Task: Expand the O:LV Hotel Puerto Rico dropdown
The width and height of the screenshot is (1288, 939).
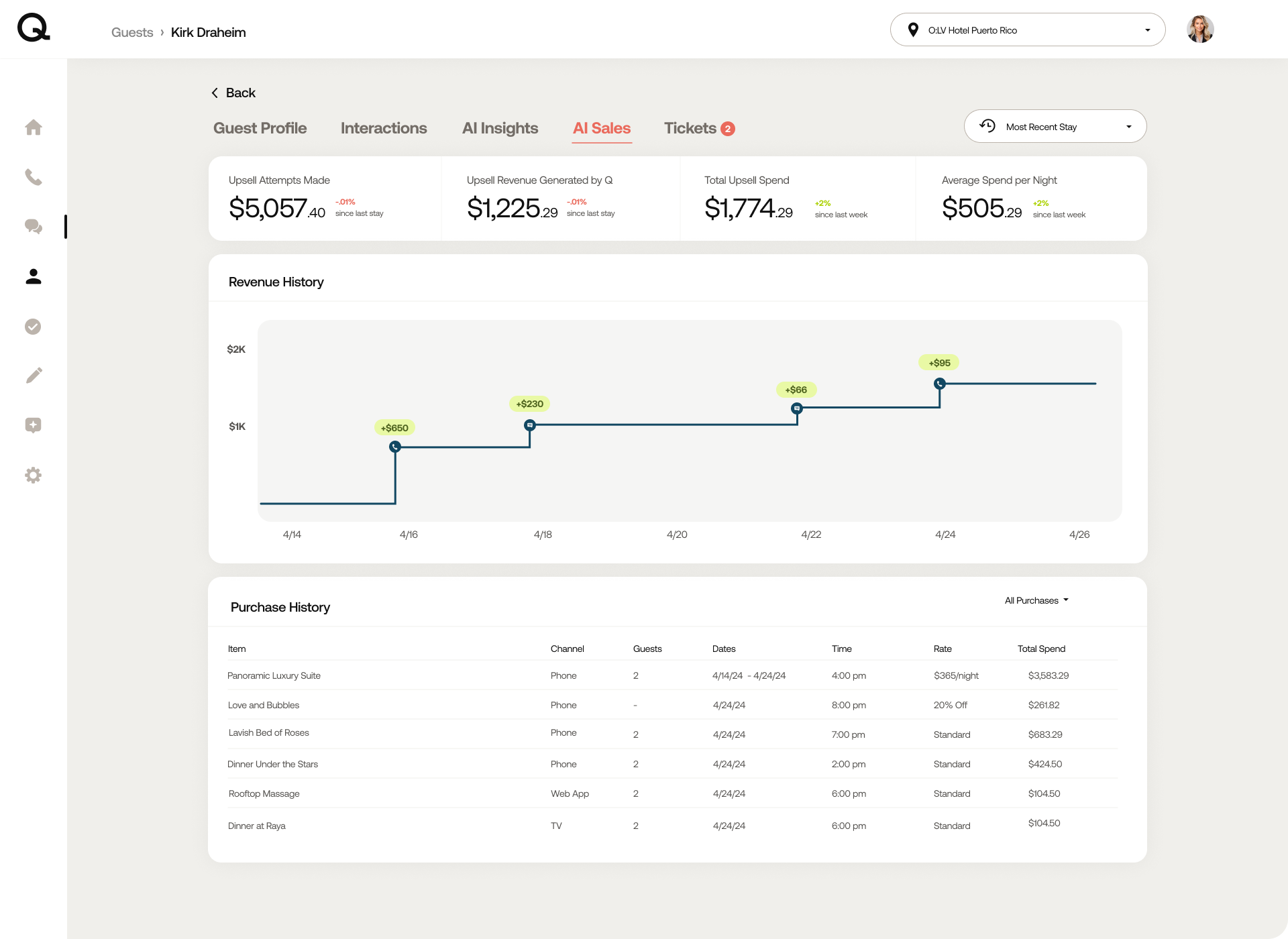Action: pos(1027,30)
